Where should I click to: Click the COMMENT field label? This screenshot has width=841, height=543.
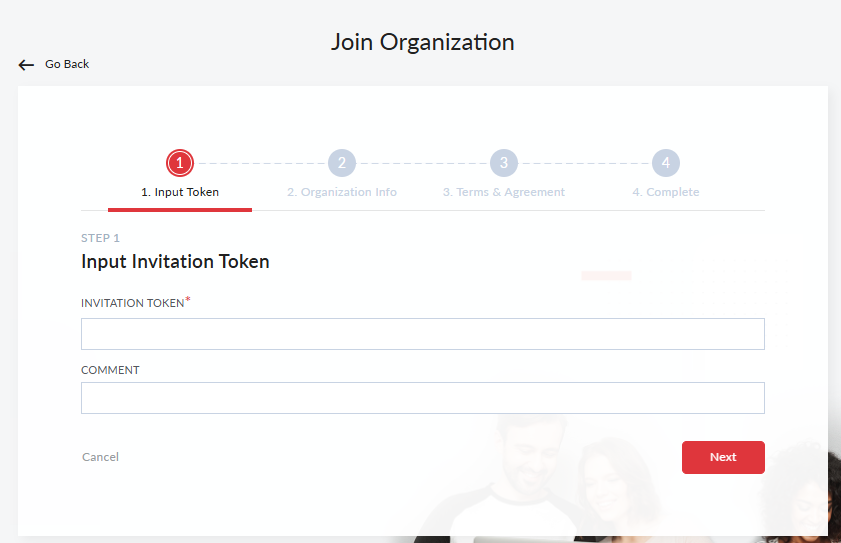click(x=110, y=370)
